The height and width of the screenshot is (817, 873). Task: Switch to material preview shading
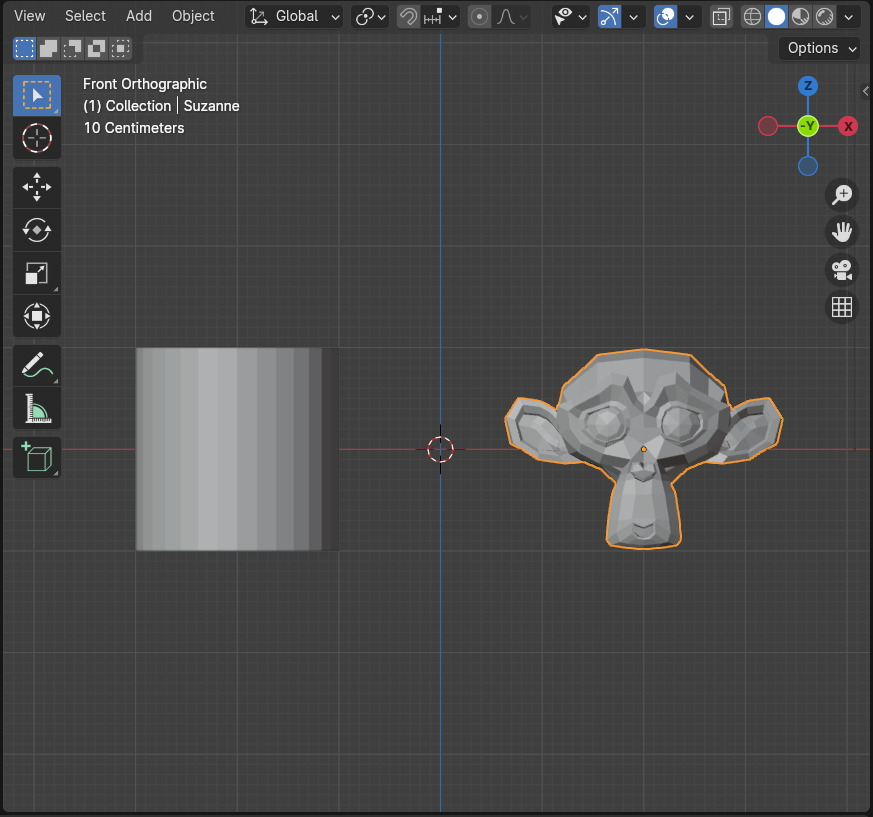pos(800,17)
